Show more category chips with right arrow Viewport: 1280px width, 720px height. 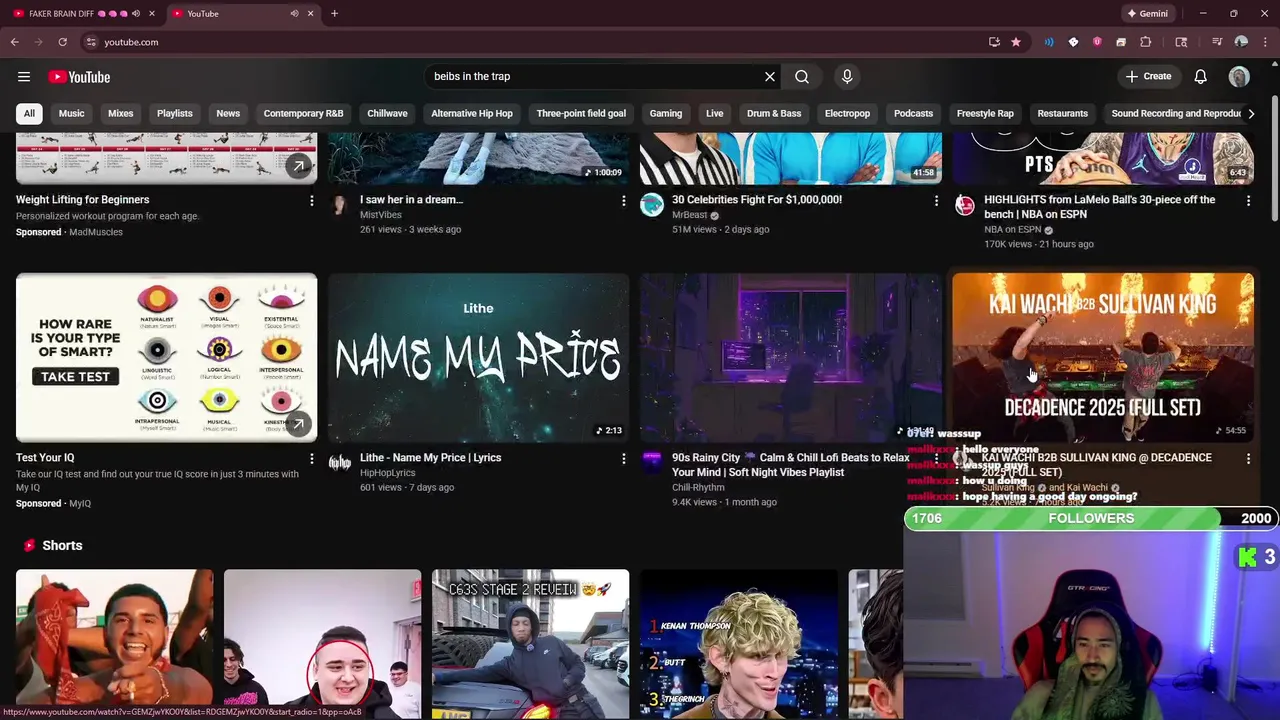(1250, 114)
